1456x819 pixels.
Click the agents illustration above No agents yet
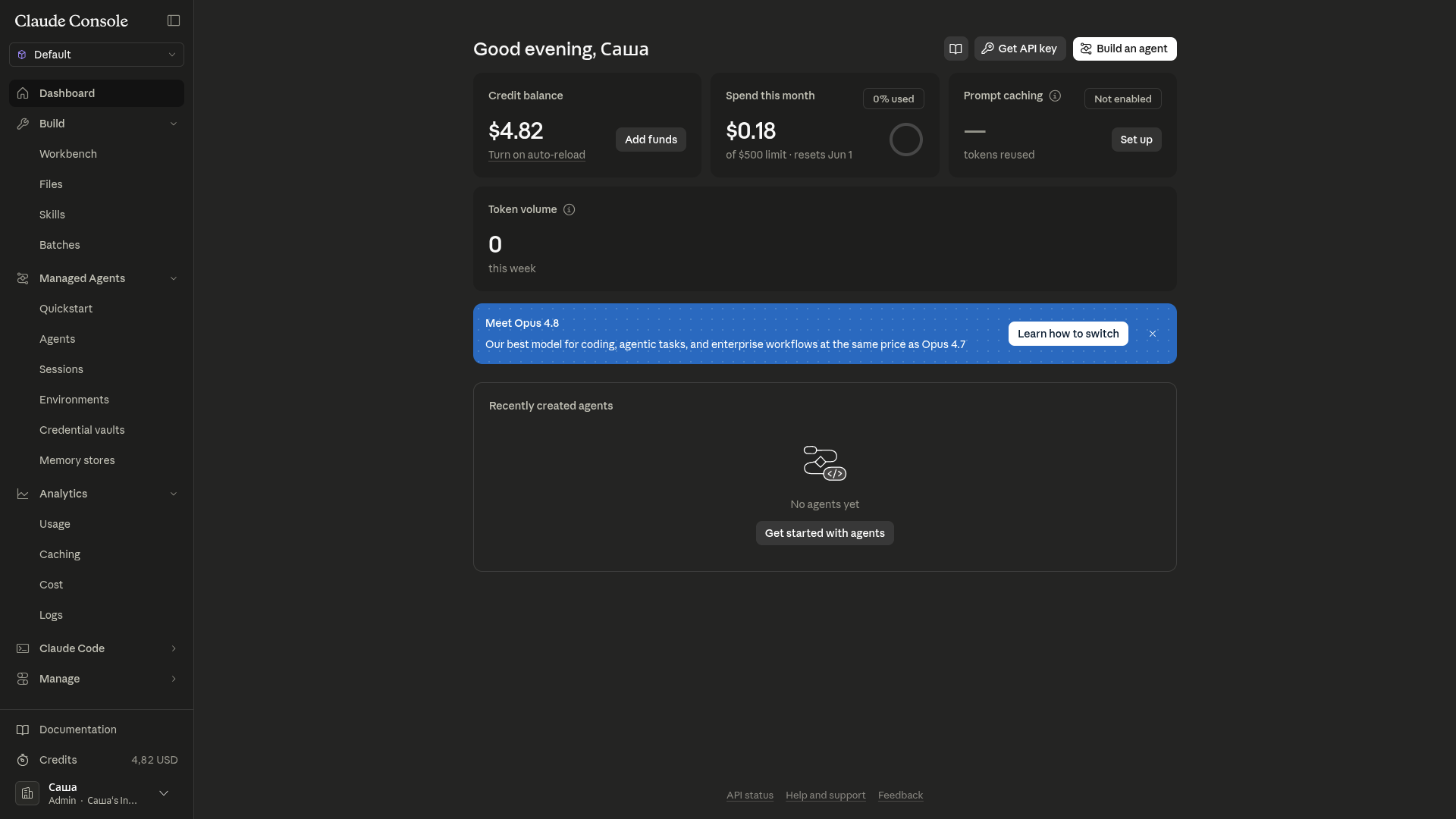825,463
